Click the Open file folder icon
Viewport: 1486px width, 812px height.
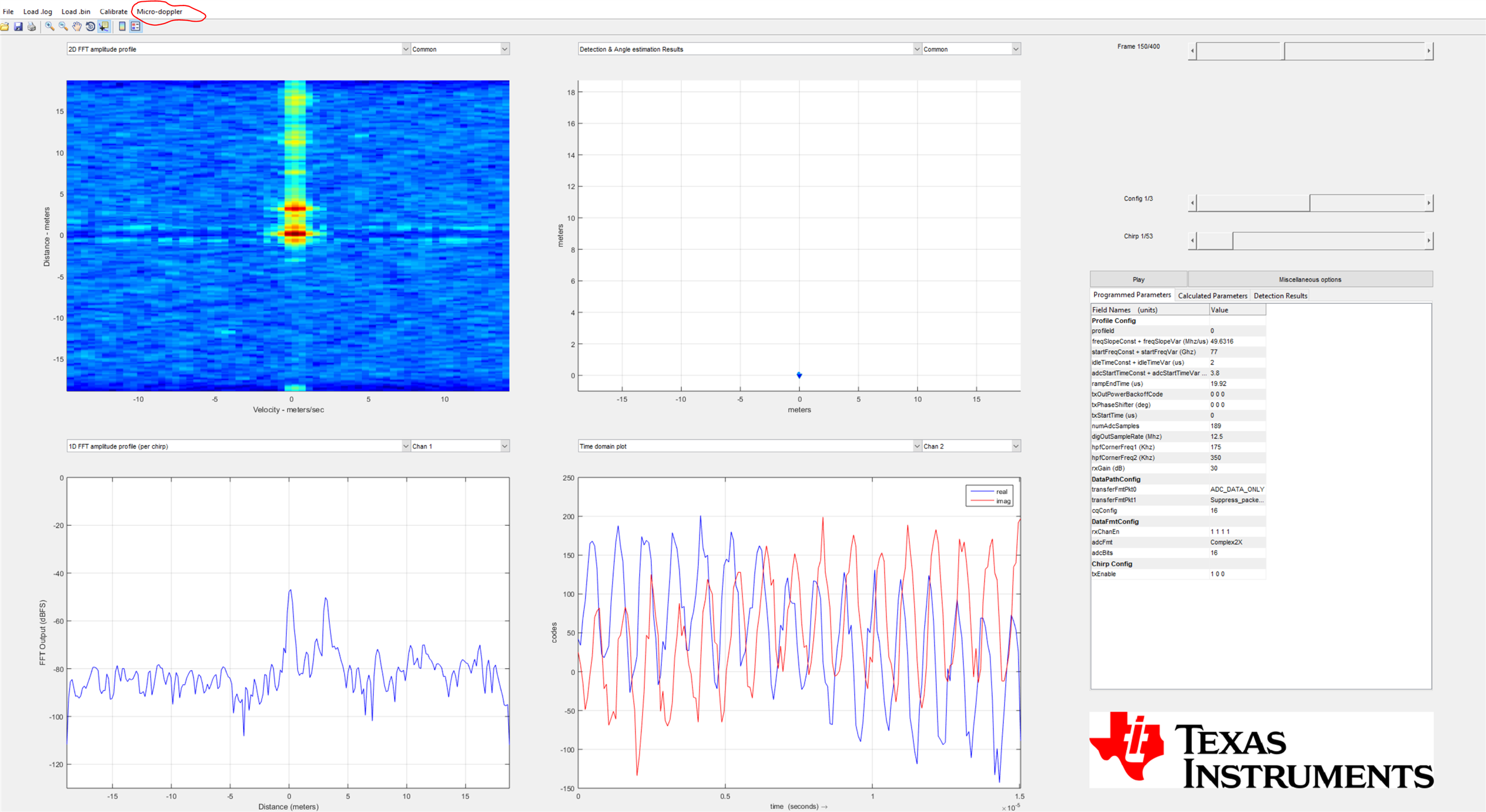5,27
